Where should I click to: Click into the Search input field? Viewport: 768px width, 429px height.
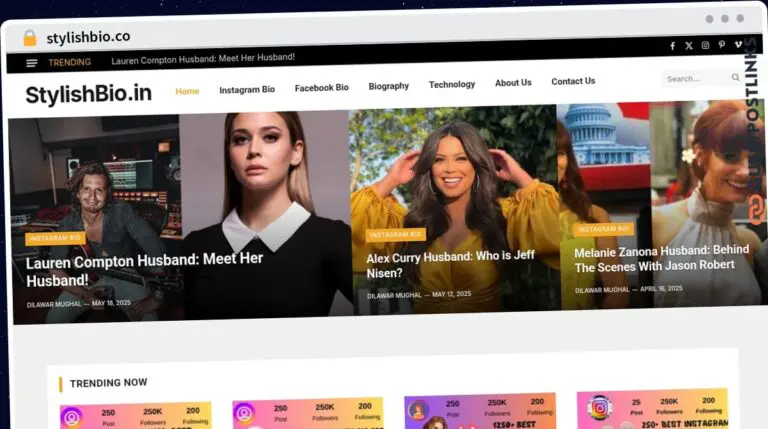click(x=696, y=78)
